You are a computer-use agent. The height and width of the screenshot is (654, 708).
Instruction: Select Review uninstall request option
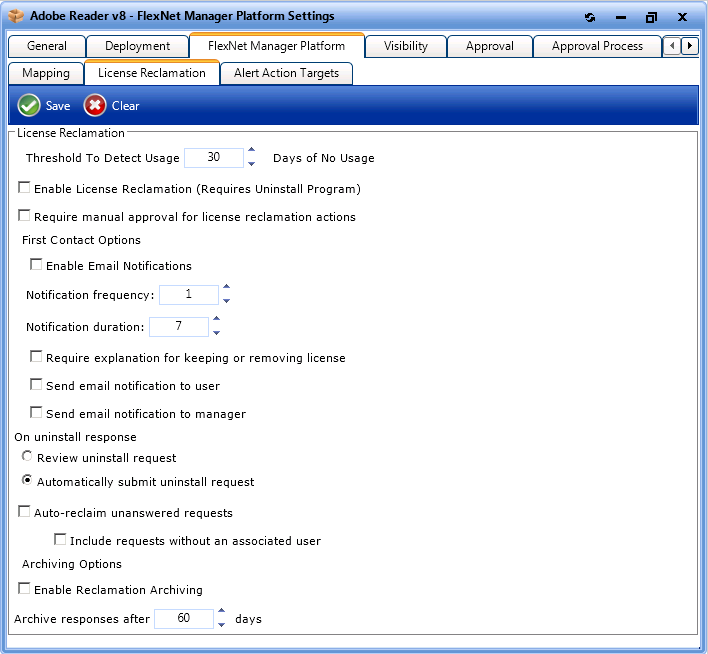27,456
